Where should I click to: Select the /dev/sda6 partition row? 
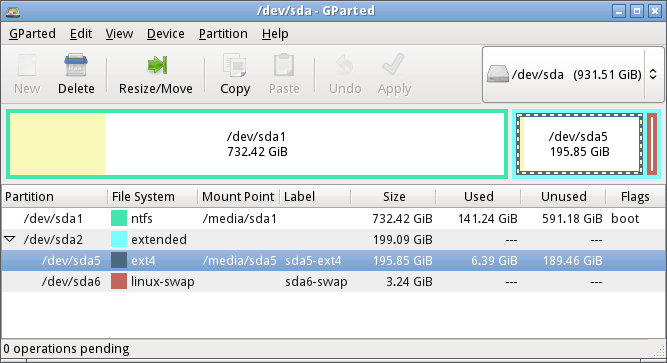pyautogui.click(x=334, y=281)
